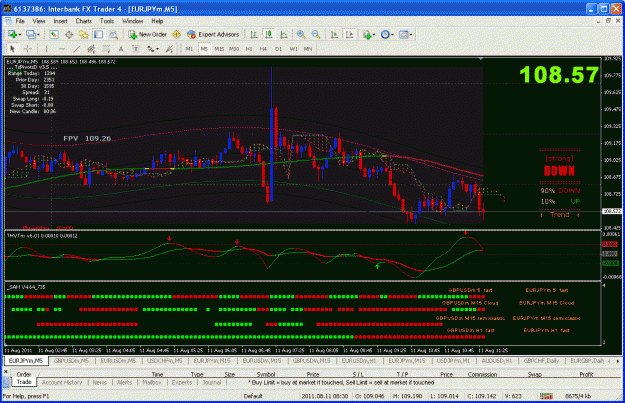Switch to AUDUSD,H1 chart tab

pyautogui.click(x=497, y=361)
